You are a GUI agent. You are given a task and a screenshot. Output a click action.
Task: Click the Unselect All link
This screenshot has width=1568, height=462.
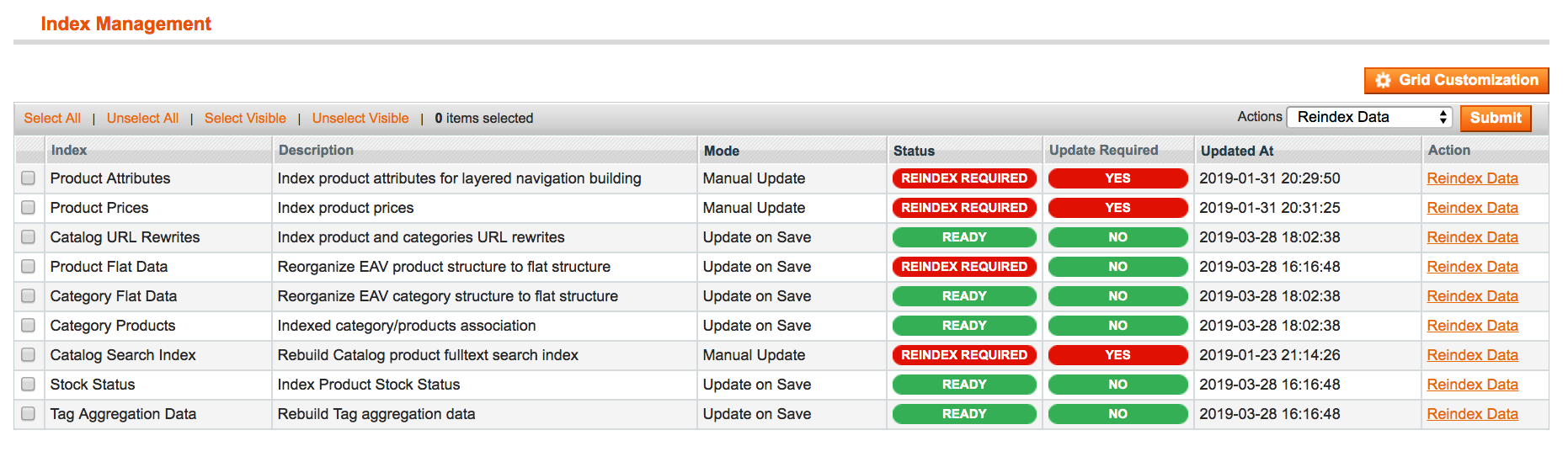click(x=142, y=119)
